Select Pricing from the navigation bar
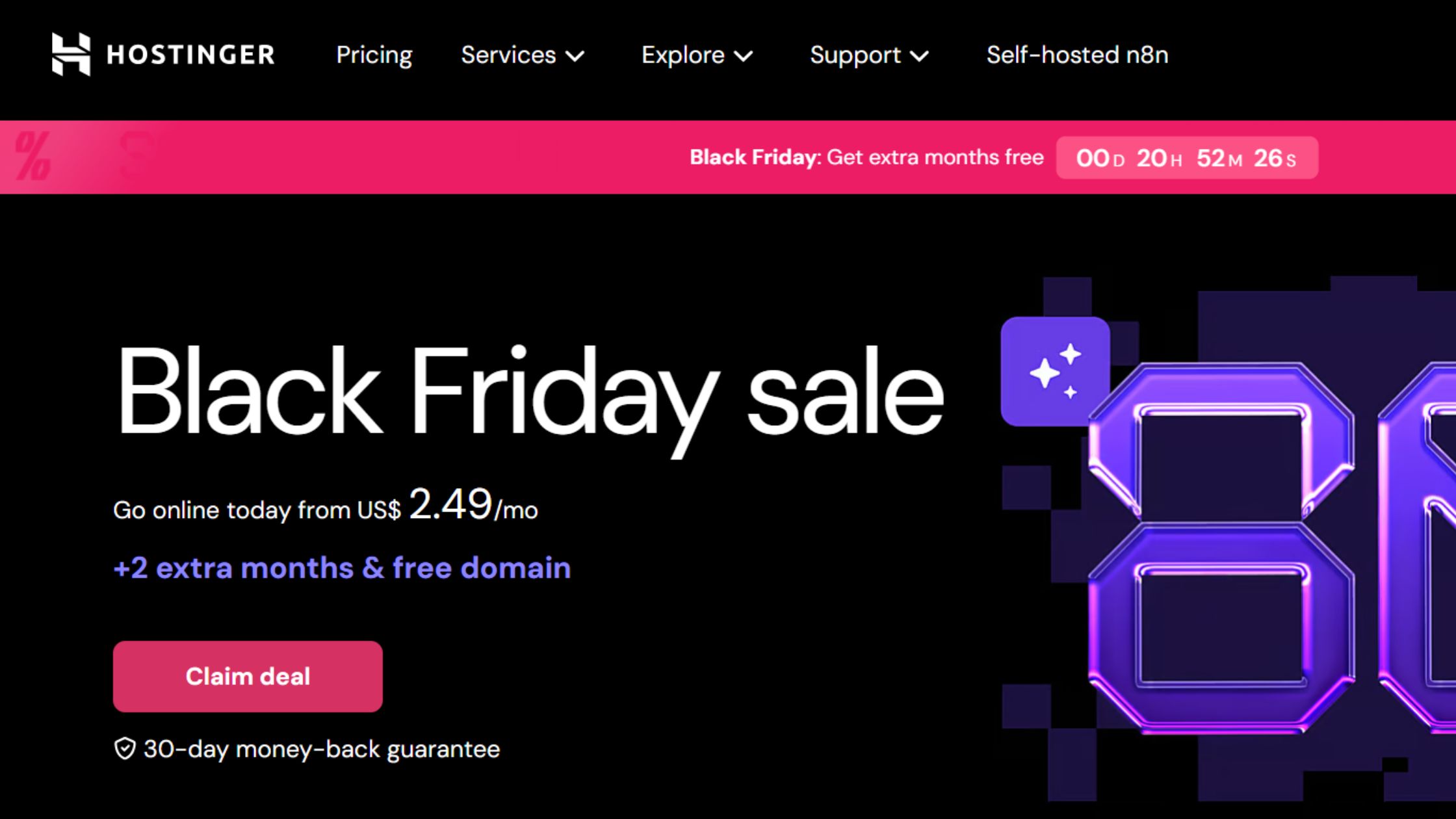The height and width of the screenshot is (819, 1456). tap(374, 55)
